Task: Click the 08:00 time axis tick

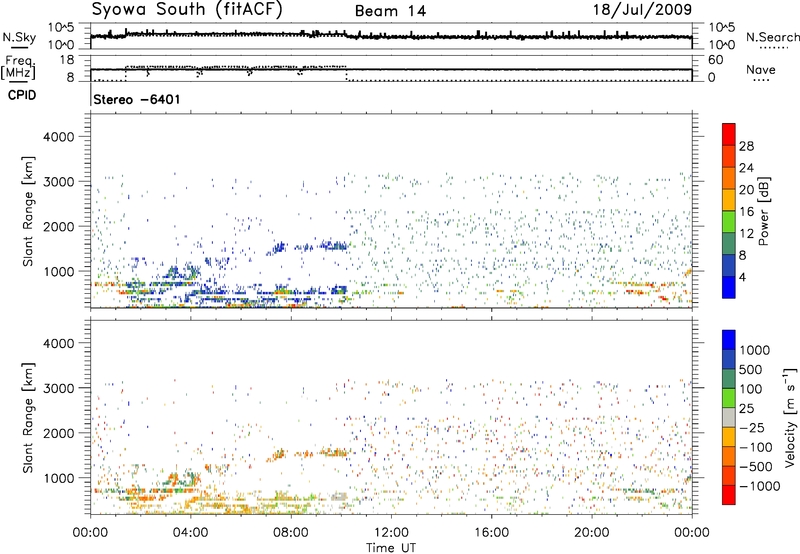Action: (291, 533)
